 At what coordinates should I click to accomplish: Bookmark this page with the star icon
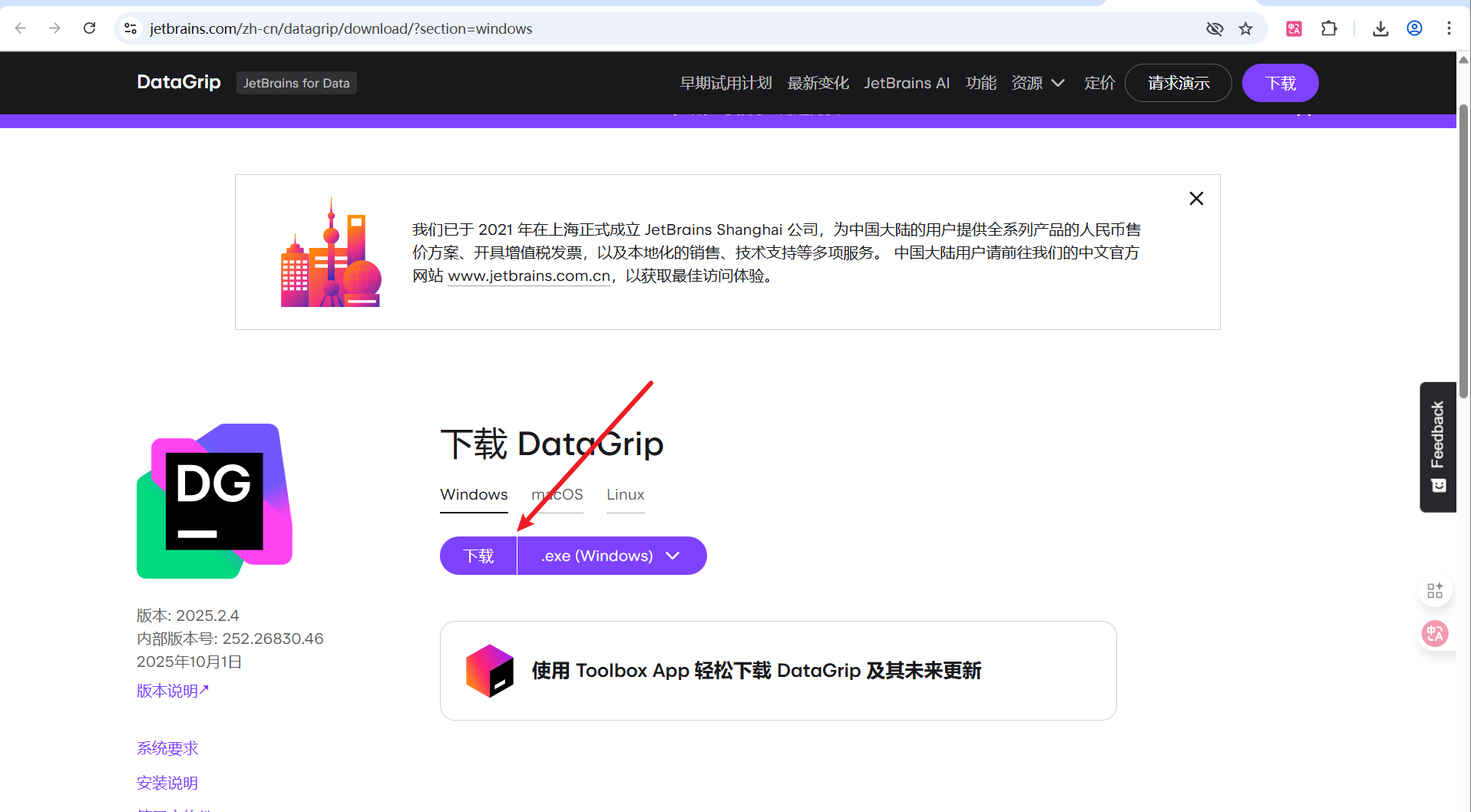[x=1245, y=28]
